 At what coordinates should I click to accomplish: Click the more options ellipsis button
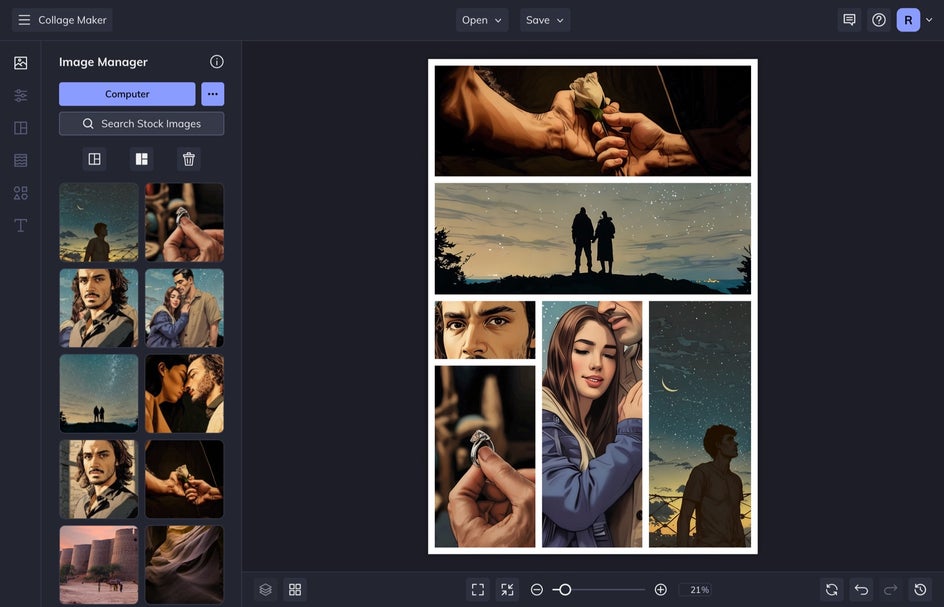(213, 94)
